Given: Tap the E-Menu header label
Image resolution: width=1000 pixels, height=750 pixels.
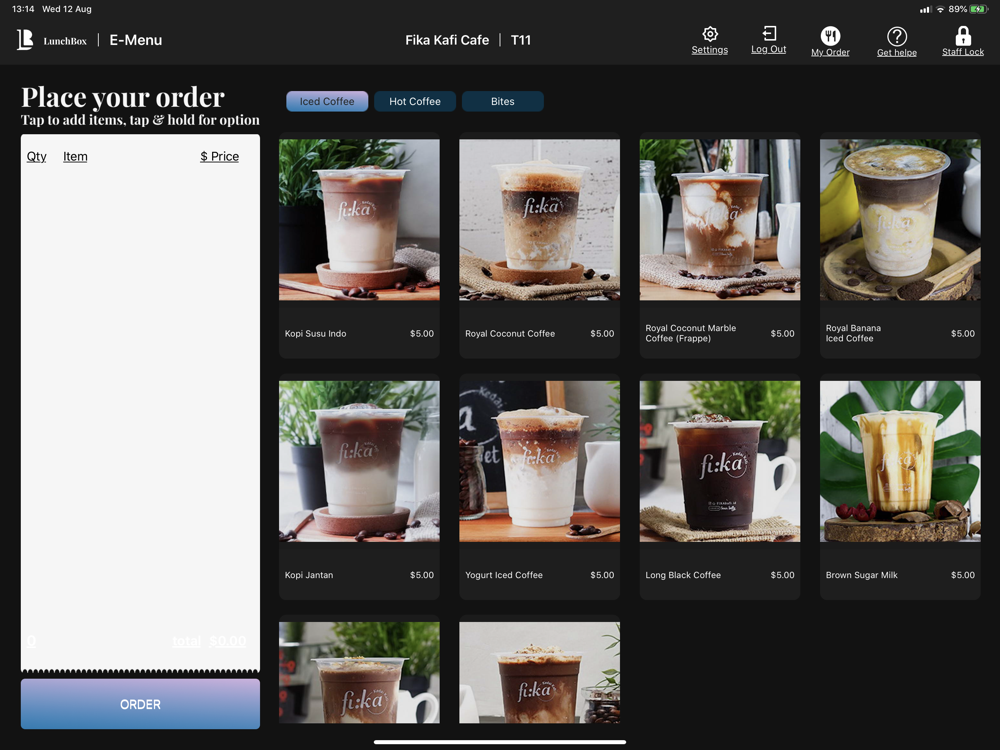Looking at the screenshot, I should (x=136, y=40).
